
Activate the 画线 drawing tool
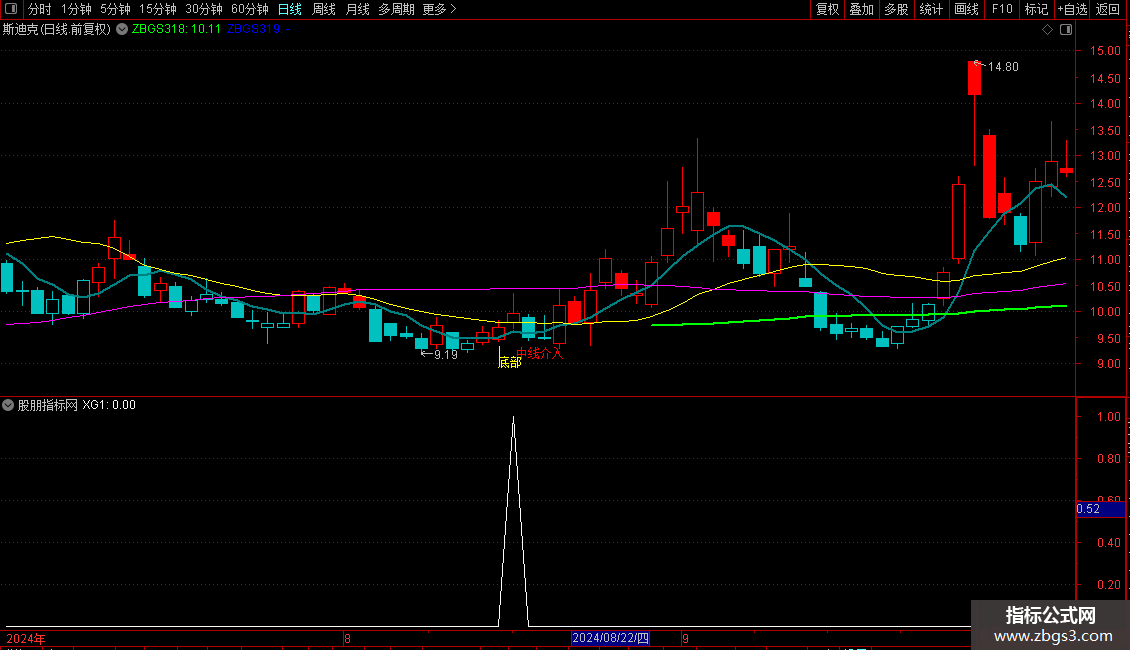coord(966,9)
